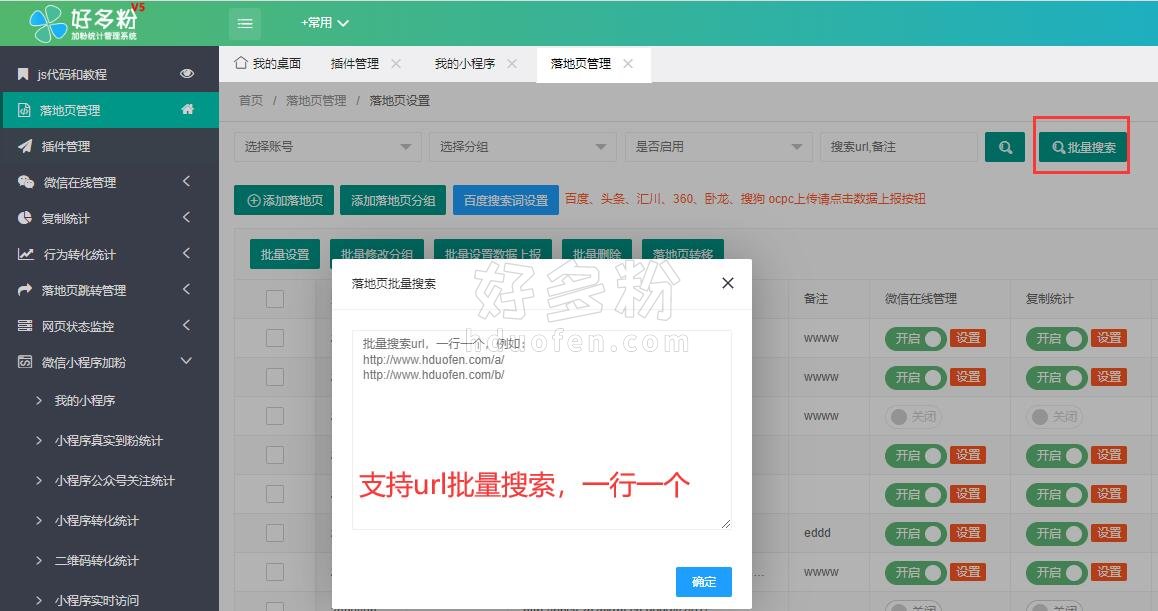Close the 落地页批量搜索 dialog with the X
Screen dimensions: 1158x611
(728, 283)
